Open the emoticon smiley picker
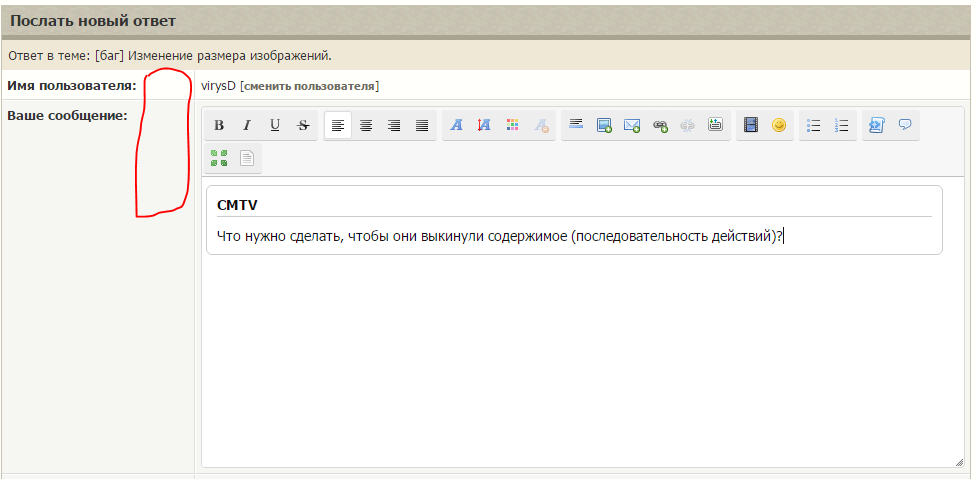Image resolution: width=976 pixels, height=479 pixels. [779, 126]
